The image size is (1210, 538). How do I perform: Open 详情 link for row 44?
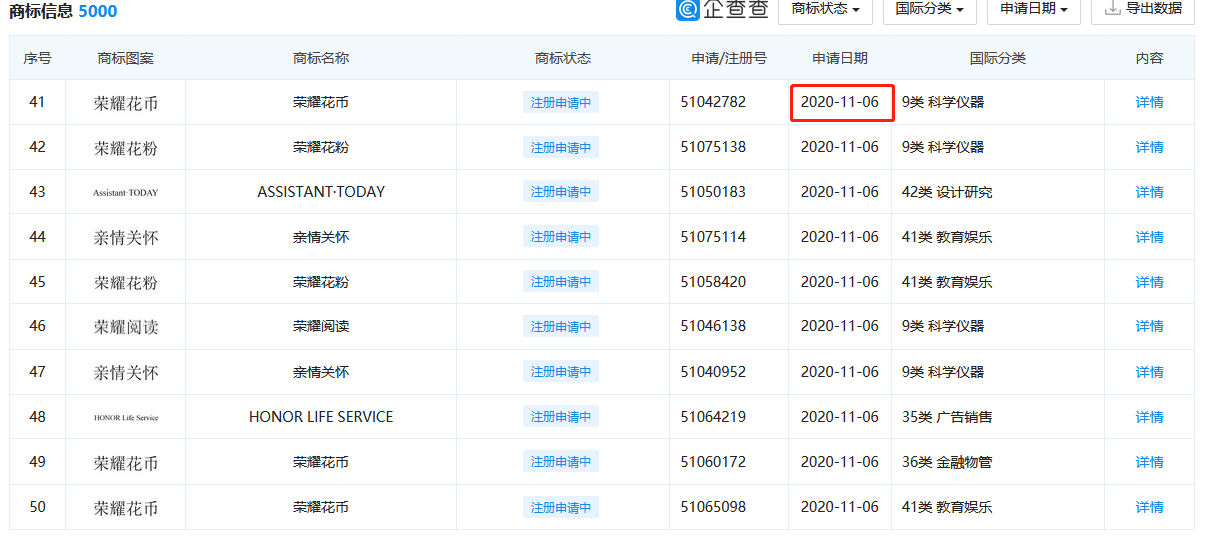tap(1149, 237)
